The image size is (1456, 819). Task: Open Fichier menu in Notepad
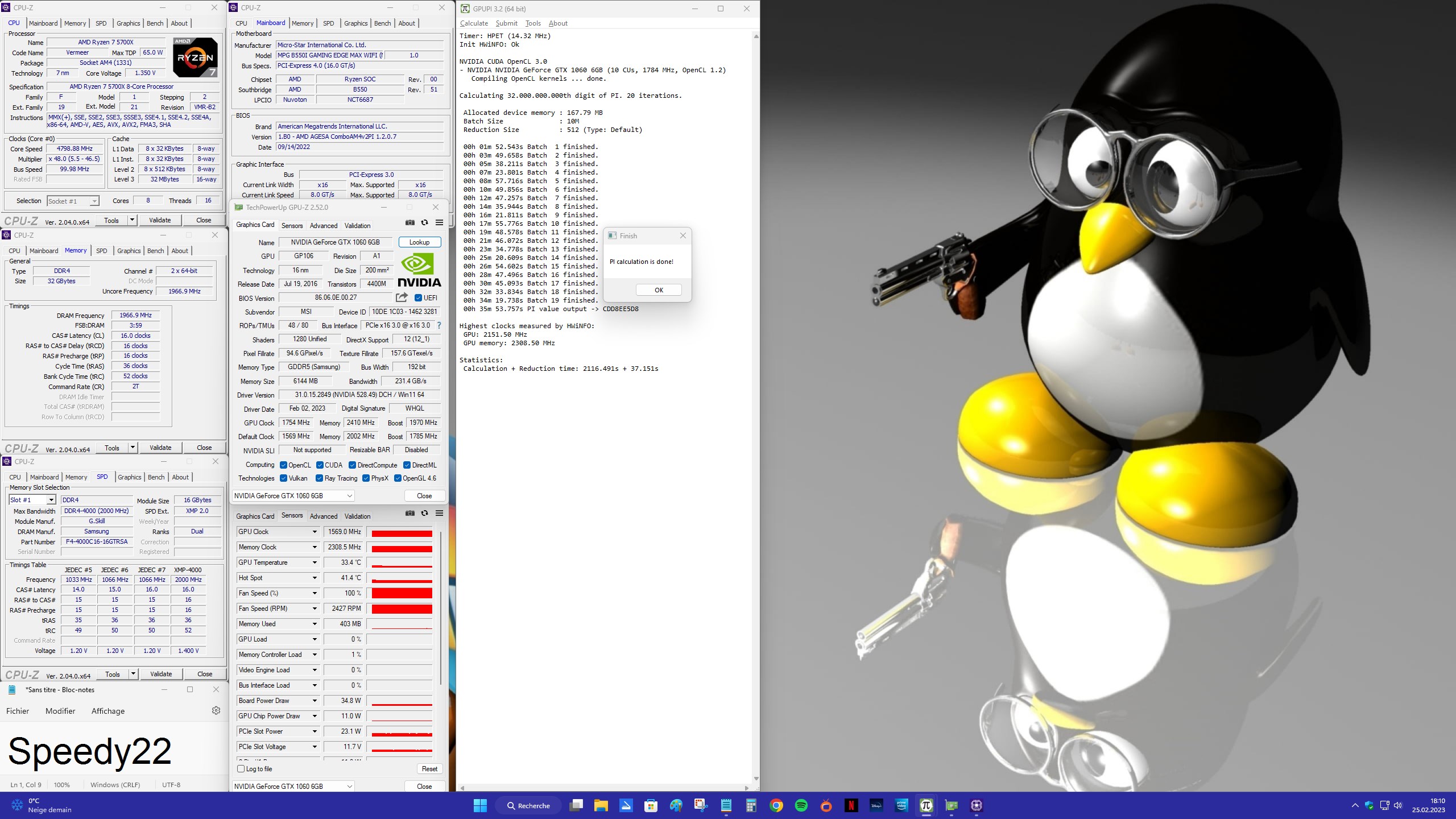pos(18,711)
